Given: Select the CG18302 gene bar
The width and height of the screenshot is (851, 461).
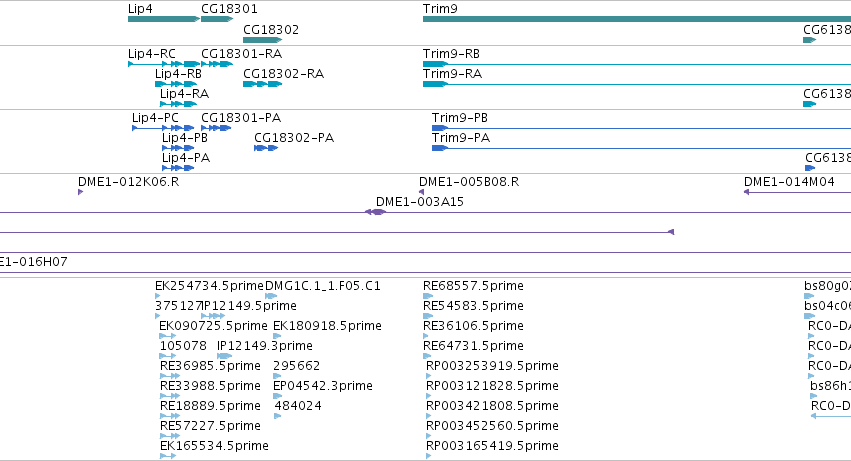Looking at the screenshot, I should 263,40.
